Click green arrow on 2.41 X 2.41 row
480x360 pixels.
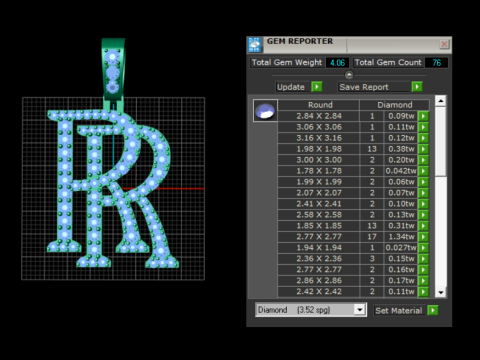423,204
